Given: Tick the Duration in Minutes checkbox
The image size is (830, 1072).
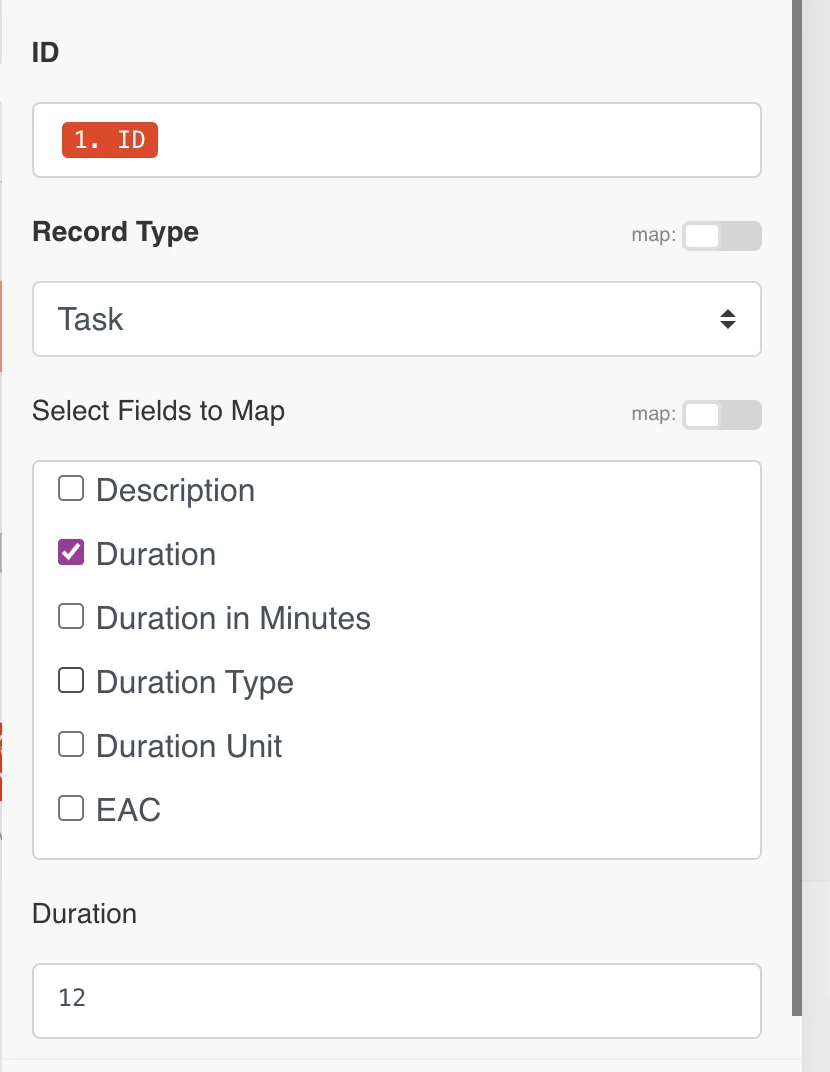Looking at the screenshot, I should [x=71, y=617].
